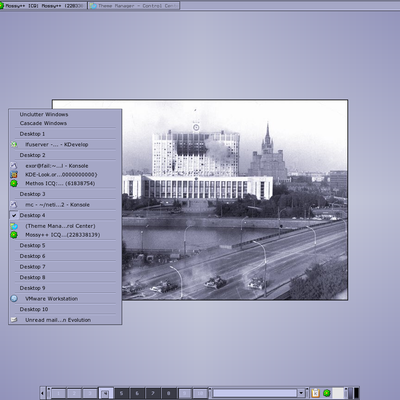Activate mc Konsole window entry
The height and width of the screenshot is (400, 400).
coord(65,205)
